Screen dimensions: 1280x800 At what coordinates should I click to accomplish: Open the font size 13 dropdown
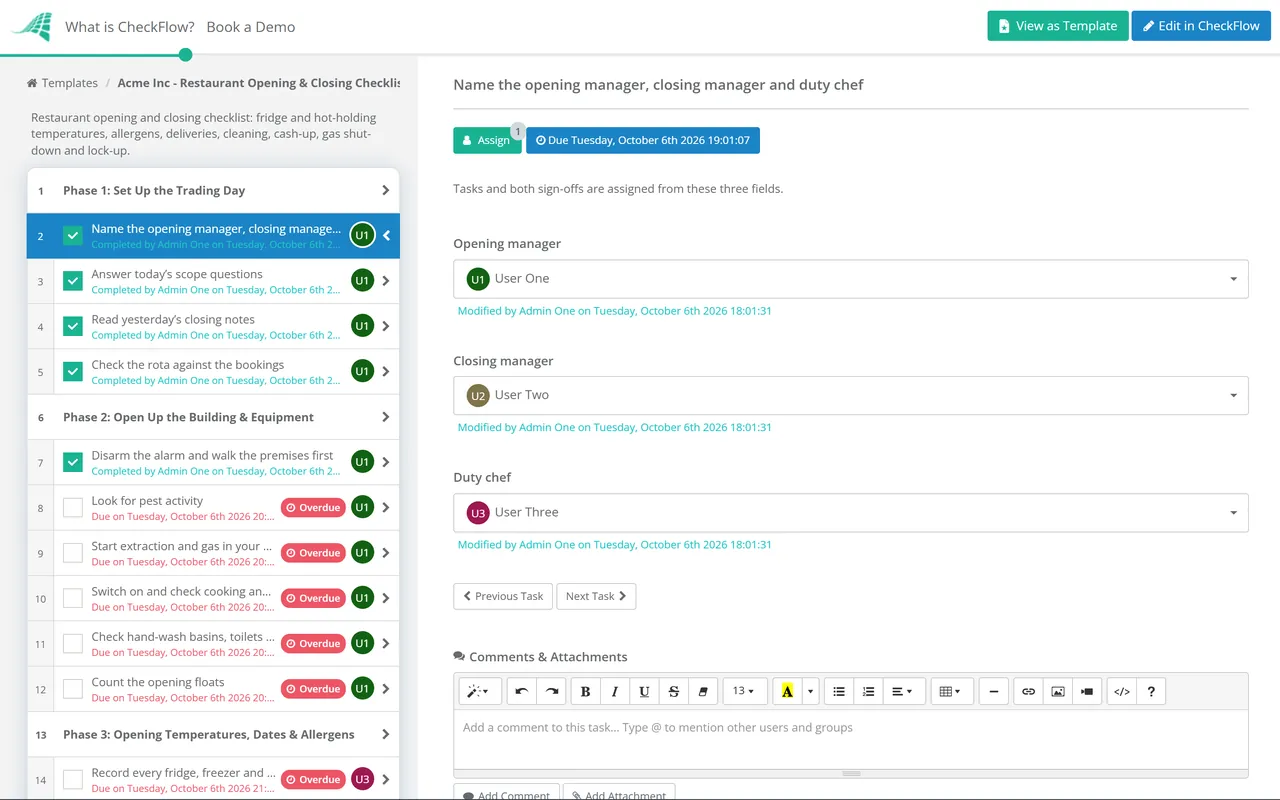pos(745,691)
